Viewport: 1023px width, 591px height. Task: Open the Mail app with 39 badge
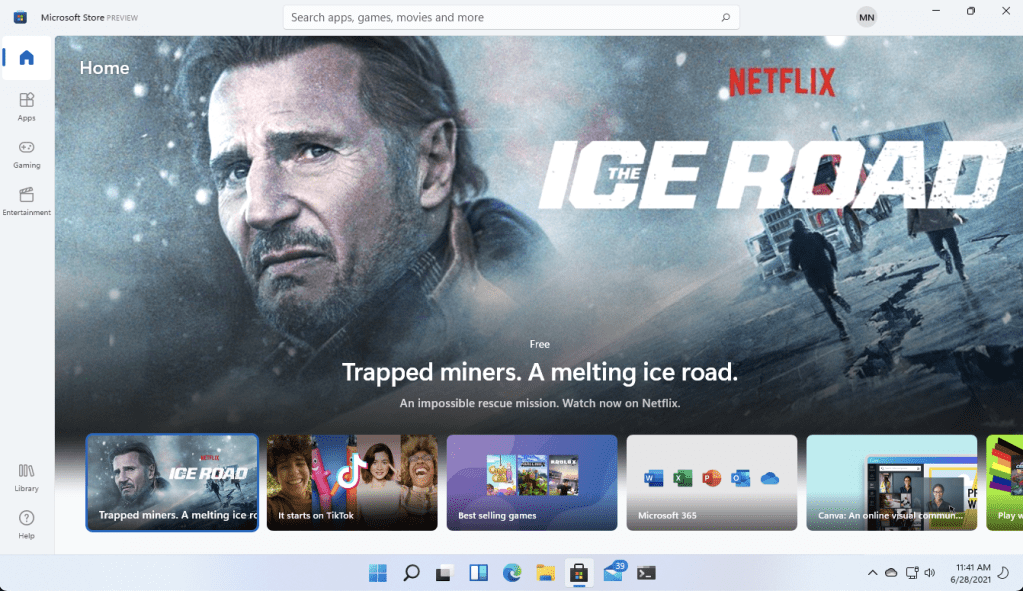(612, 573)
